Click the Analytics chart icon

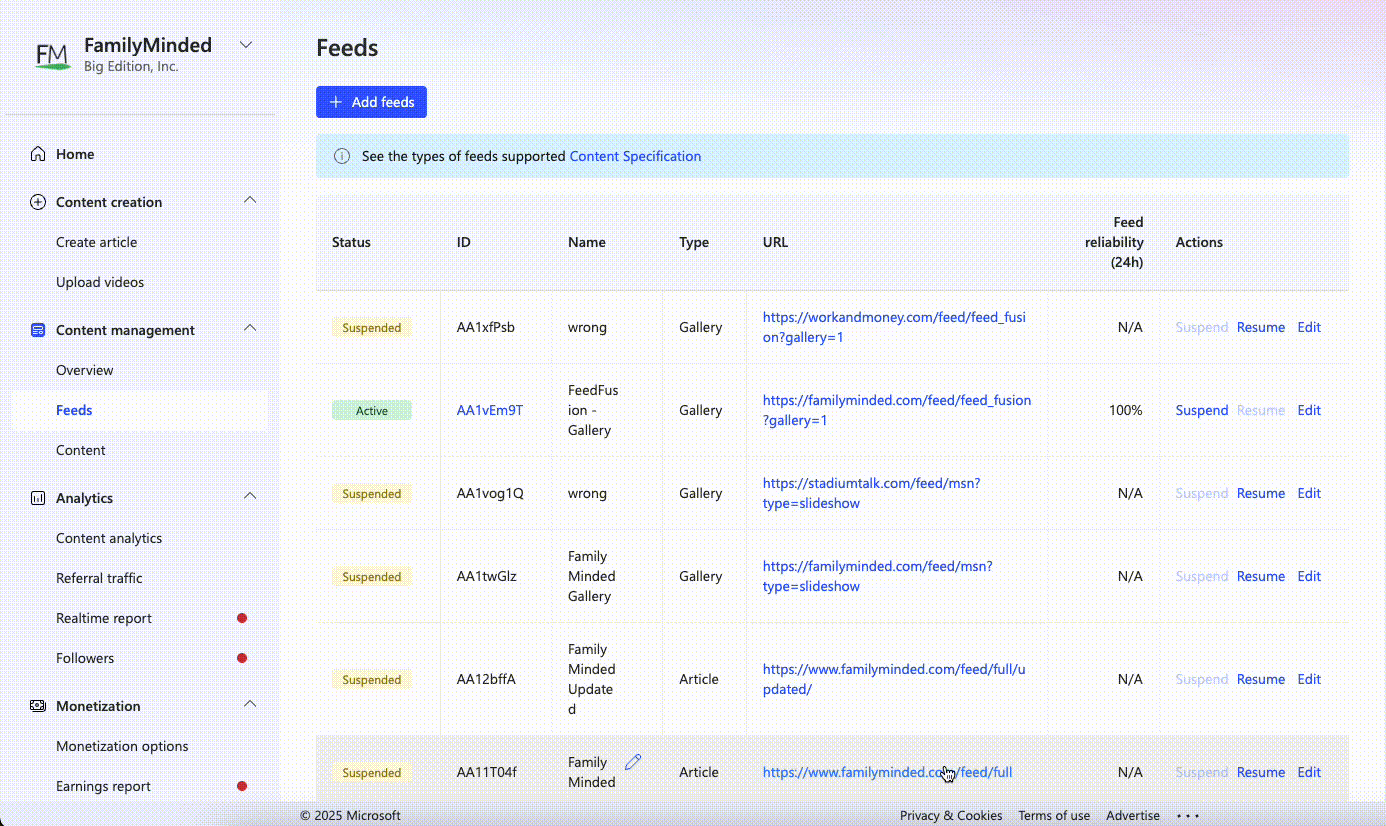(x=38, y=498)
